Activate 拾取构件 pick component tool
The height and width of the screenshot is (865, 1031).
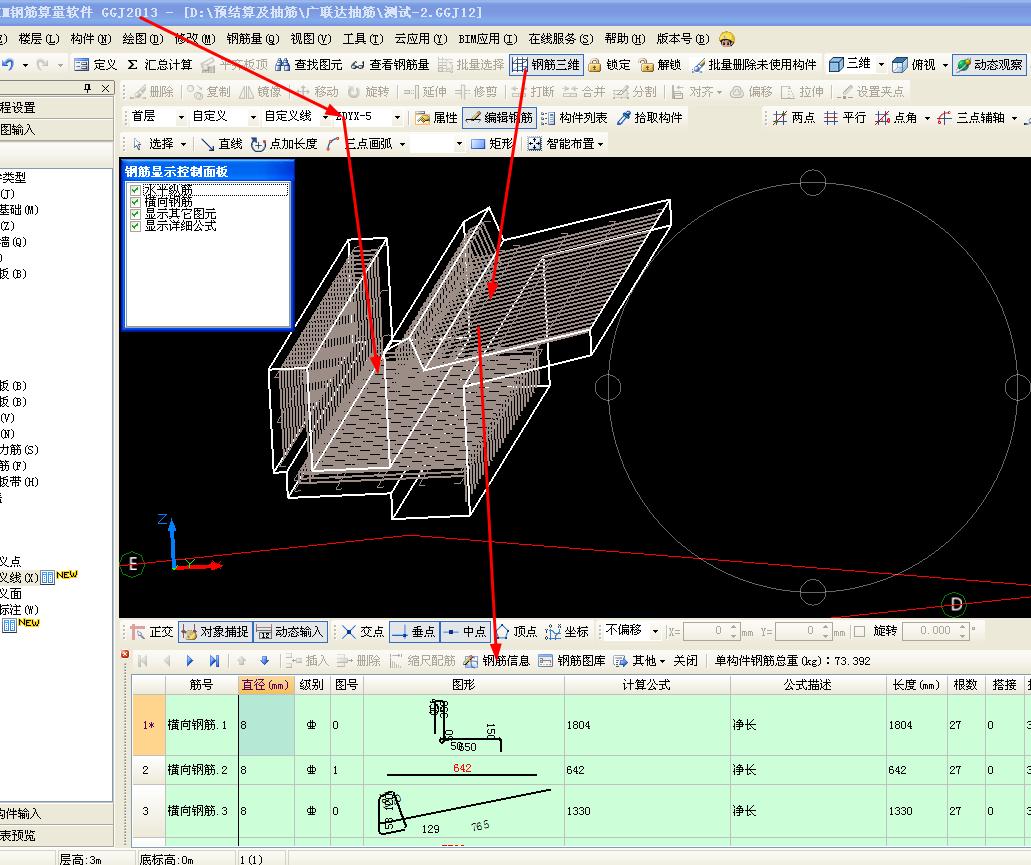(x=650, y=118)
